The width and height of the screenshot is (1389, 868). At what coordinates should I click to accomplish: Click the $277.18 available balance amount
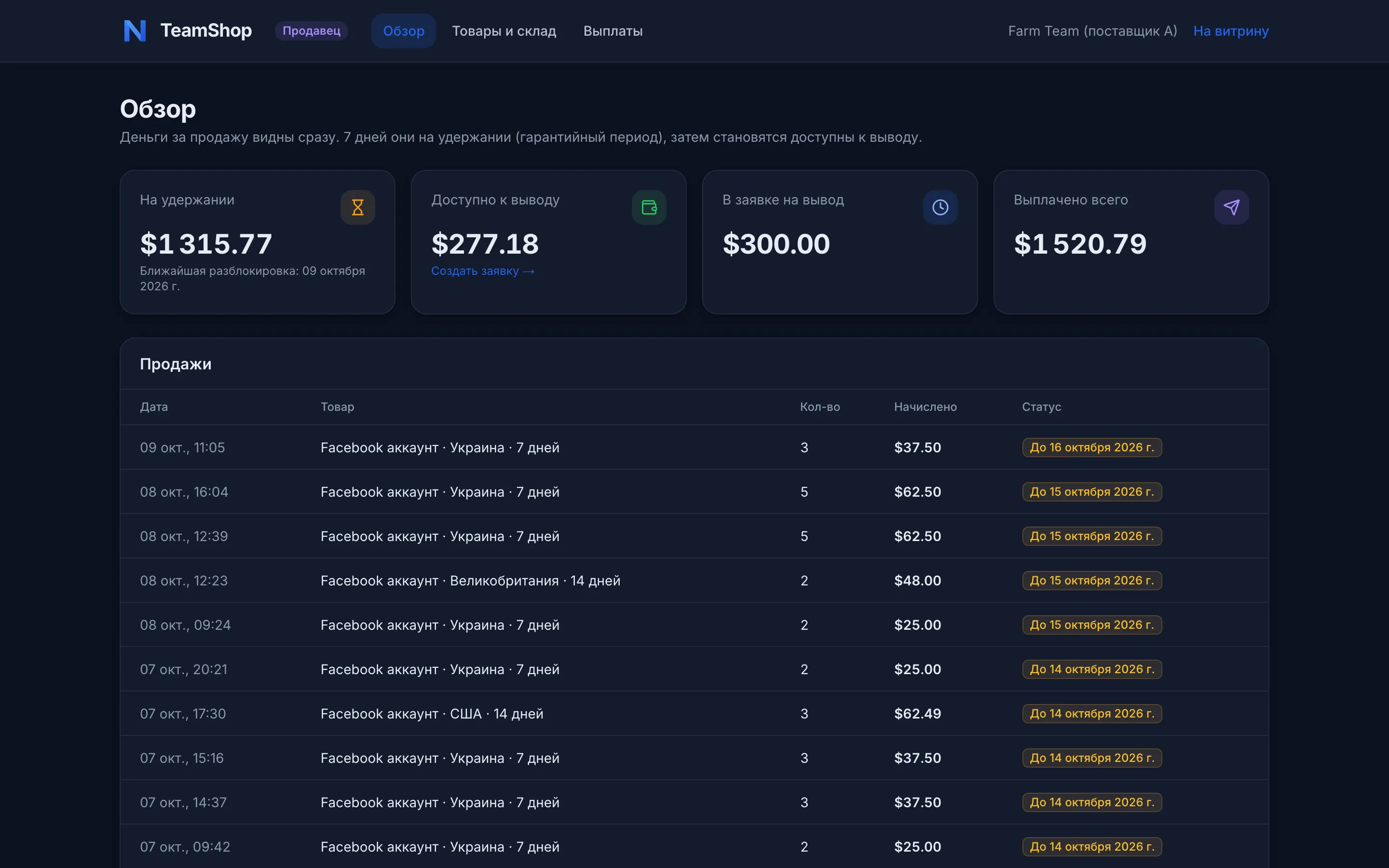point(485,244)
